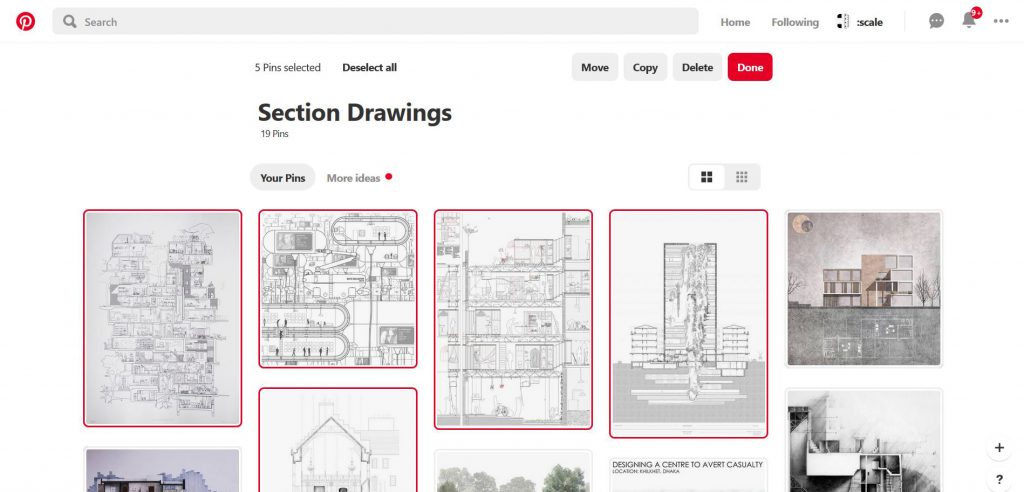Open the question mark help button
The image size is (1024, 492).
(x=999, y=480)
